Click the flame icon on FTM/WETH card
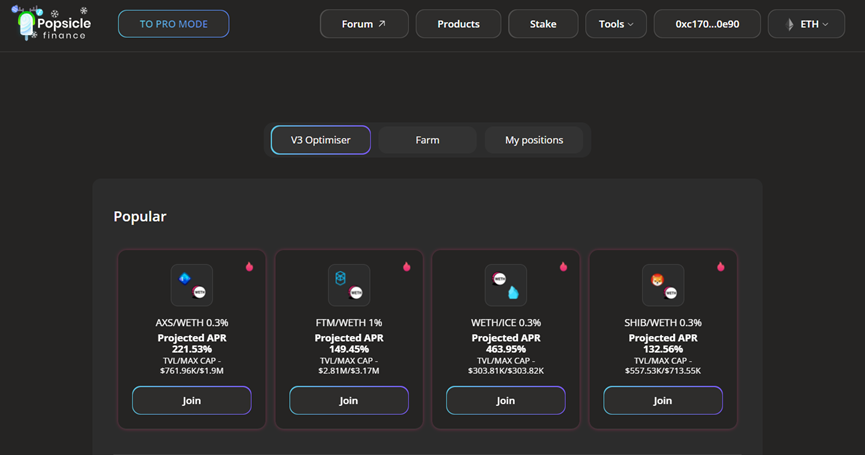Viewport: 865px width, 455px height. [407, 266]
